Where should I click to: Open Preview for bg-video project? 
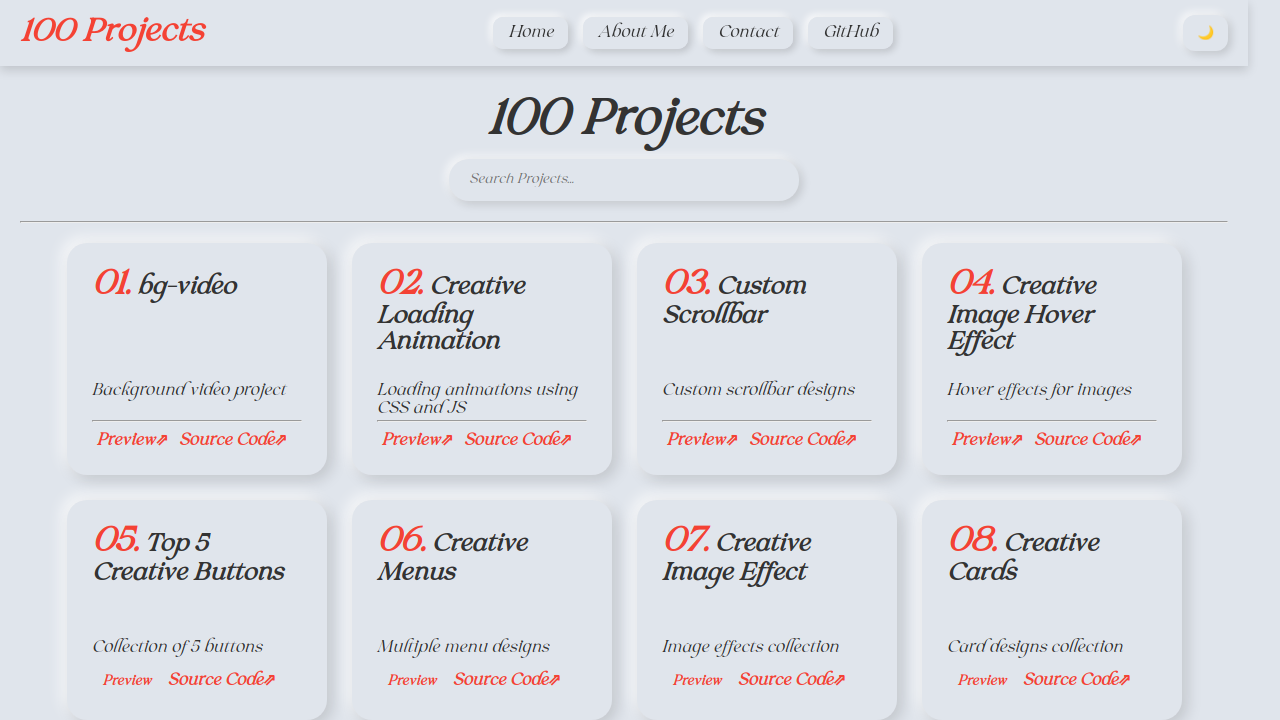[x=125, y=438]
